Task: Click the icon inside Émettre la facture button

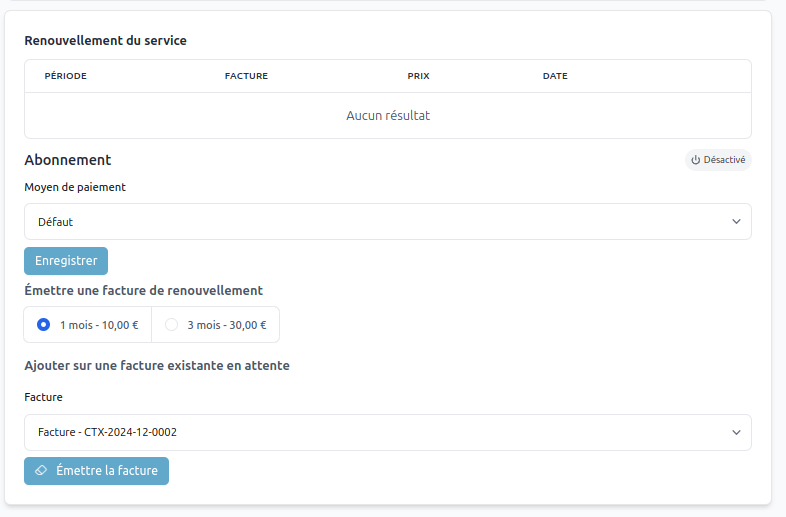Action: tap(41, 471)
